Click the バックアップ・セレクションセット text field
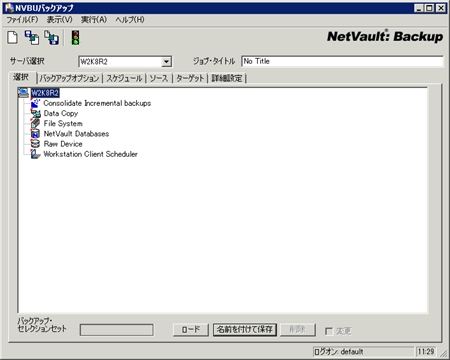The image size is (450, 360). tap(117, 330)
